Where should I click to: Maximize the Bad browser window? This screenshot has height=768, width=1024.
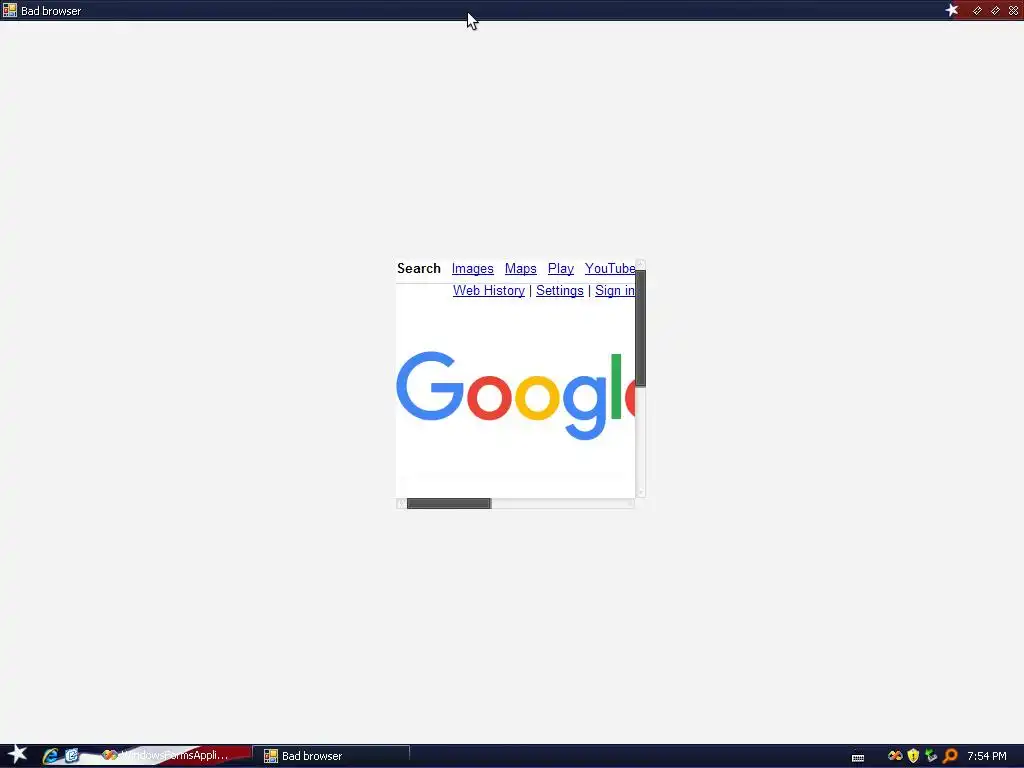[995, 10]
